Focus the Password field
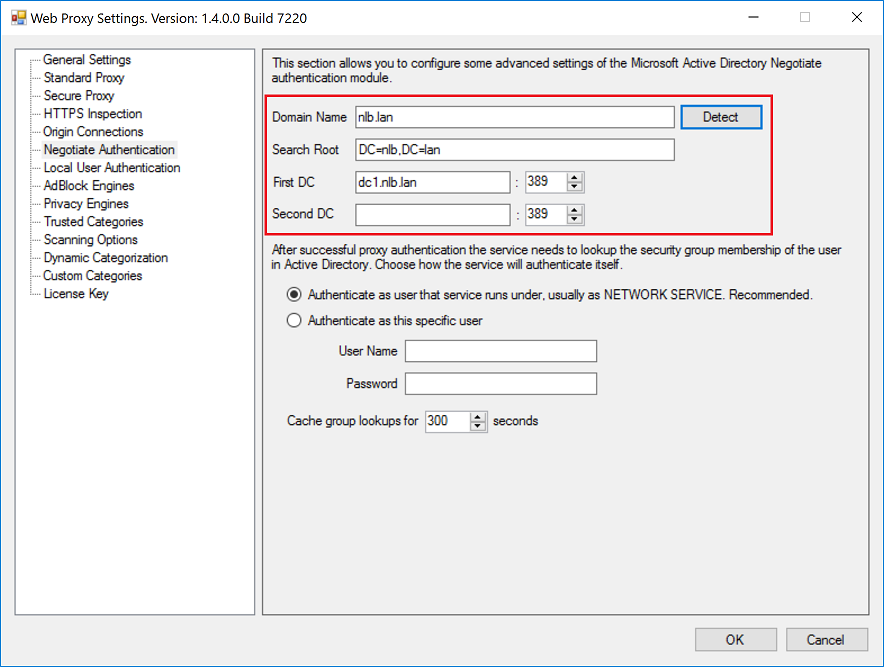 (501, 384)
